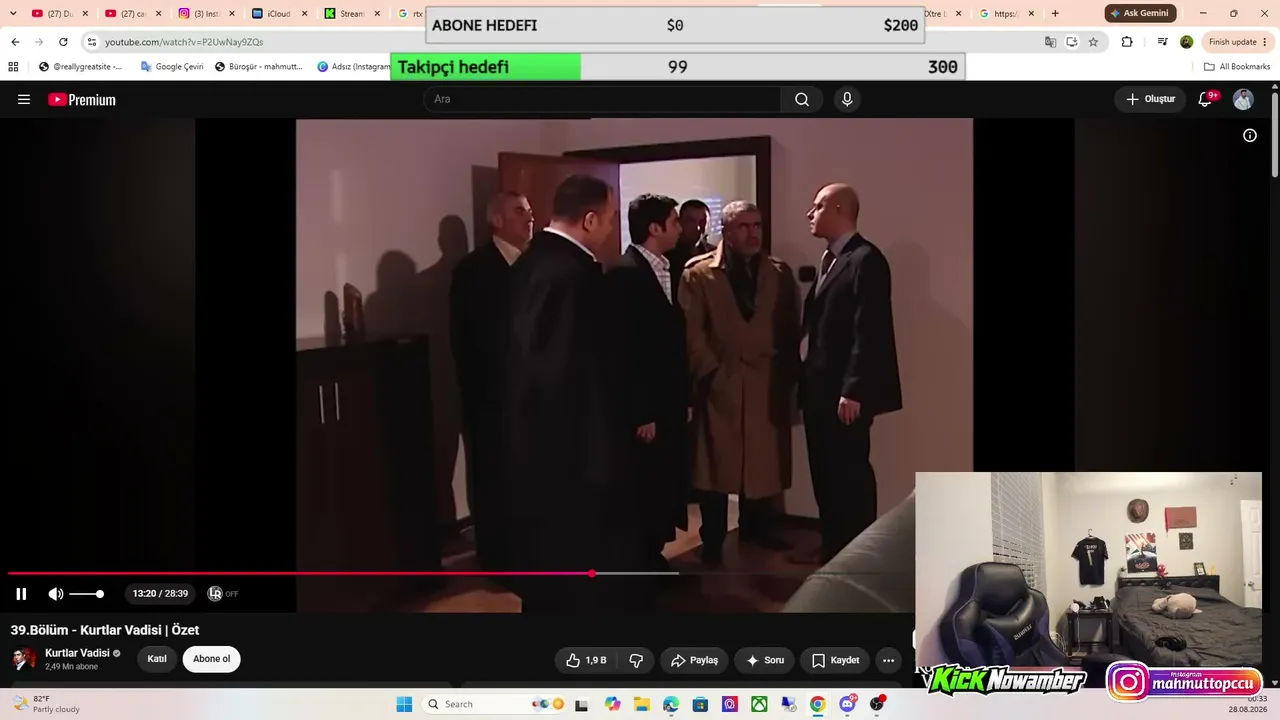The height and width of the screenshot is (720, 1280).
Task: Open the Chrome extensions puzzle icon
Action: point(1127,42)
